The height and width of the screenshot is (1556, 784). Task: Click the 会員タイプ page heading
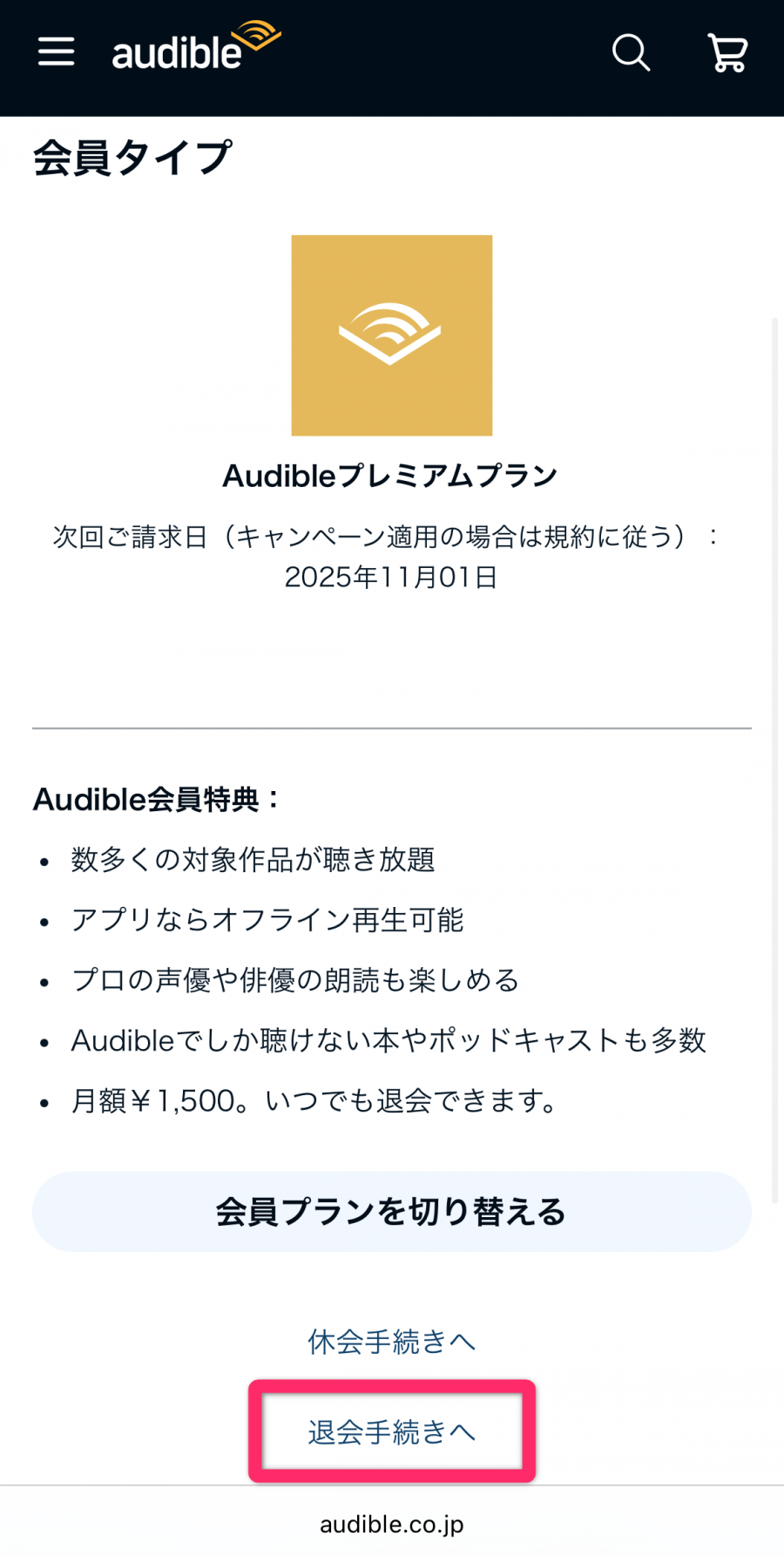tap(132, 159)
